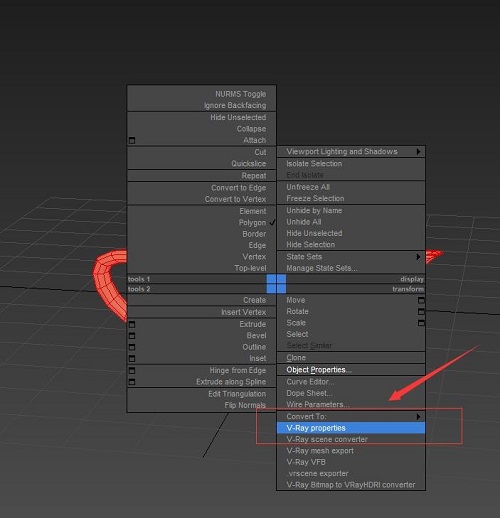Open the Outline settings box icon
The image size is (500, 518).
coord(132,347)
